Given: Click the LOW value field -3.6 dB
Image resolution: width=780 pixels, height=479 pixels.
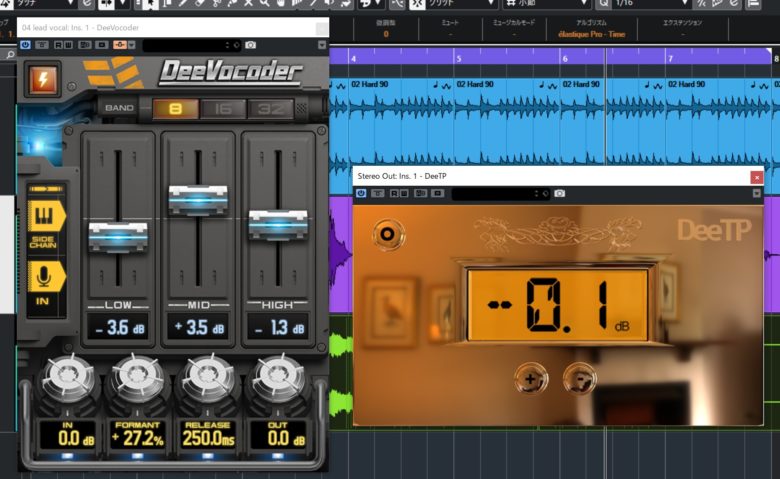Looking at the screenshot, I should coord(118,327).
